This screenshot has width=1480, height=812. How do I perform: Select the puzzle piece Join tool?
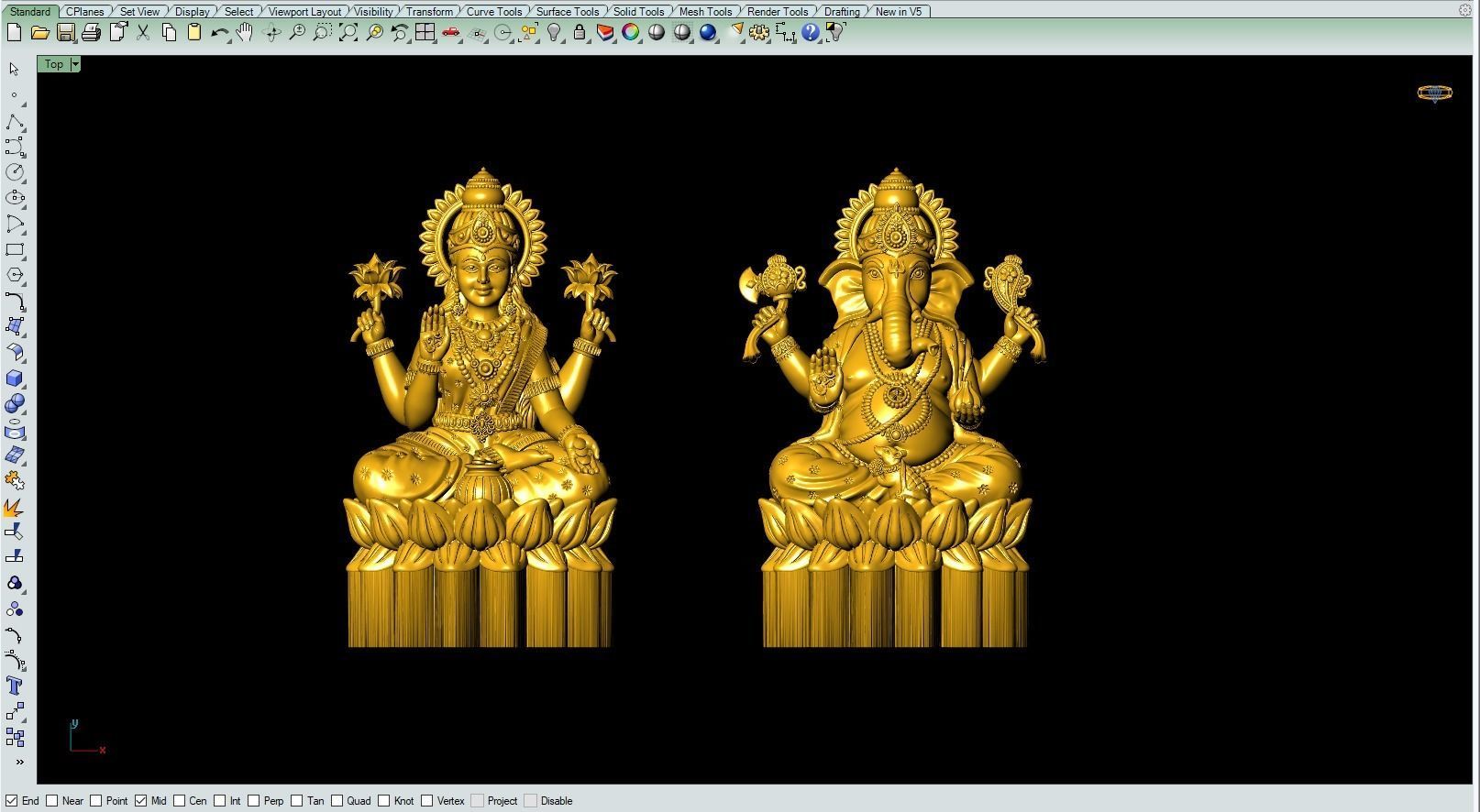15,481
